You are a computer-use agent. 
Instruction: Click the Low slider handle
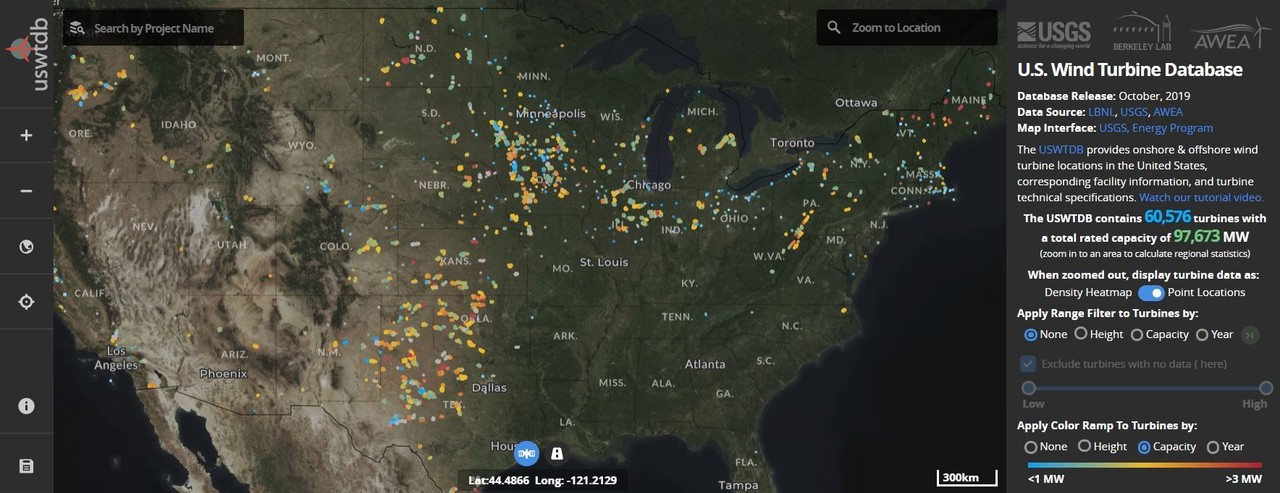[x=1028, y=388]
